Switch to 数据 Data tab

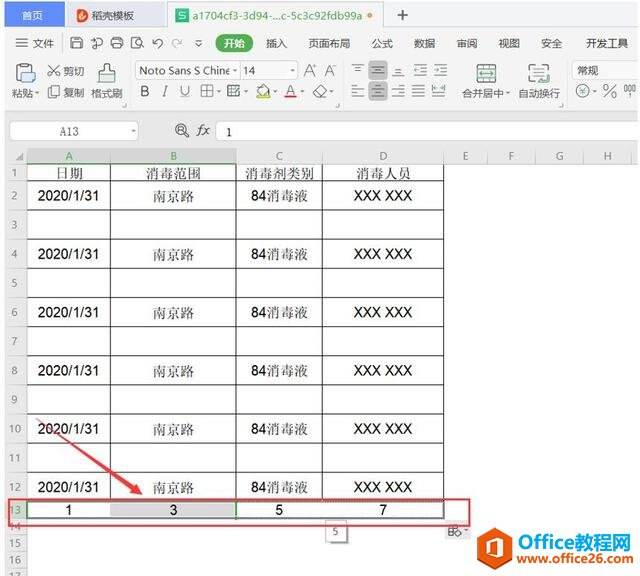pos(424,43)
